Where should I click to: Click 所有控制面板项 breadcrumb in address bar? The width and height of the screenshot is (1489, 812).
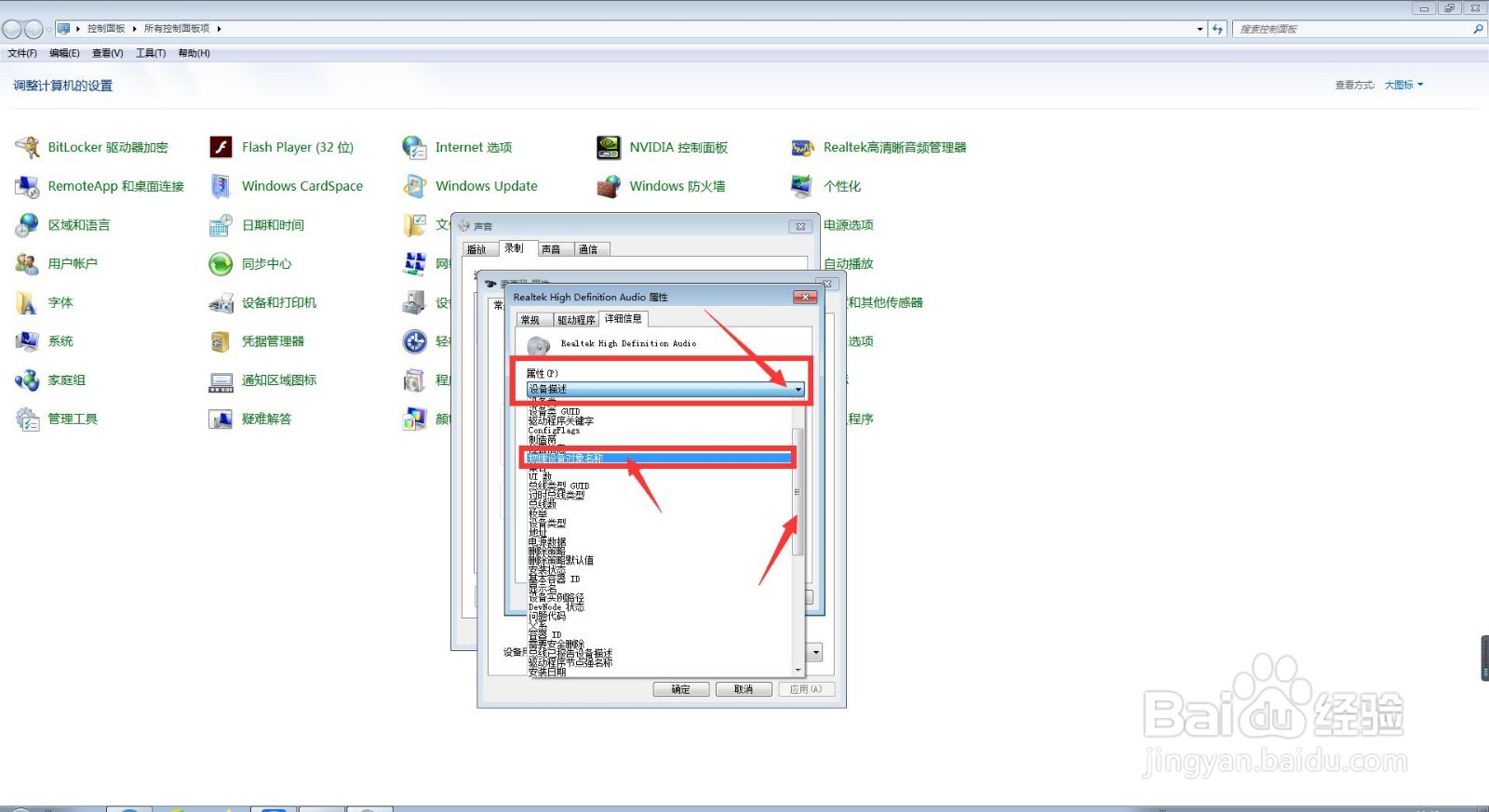[x=177, y=29]
